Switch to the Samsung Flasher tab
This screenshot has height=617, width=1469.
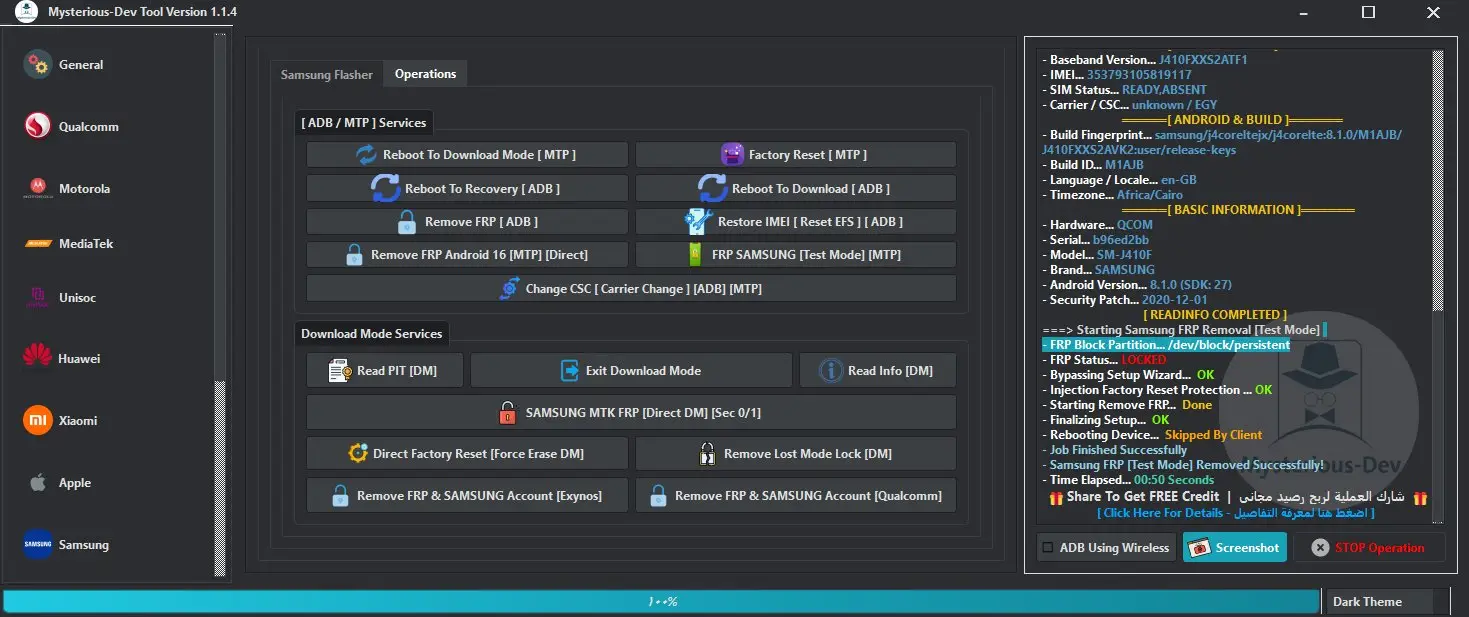pos(327,75)
